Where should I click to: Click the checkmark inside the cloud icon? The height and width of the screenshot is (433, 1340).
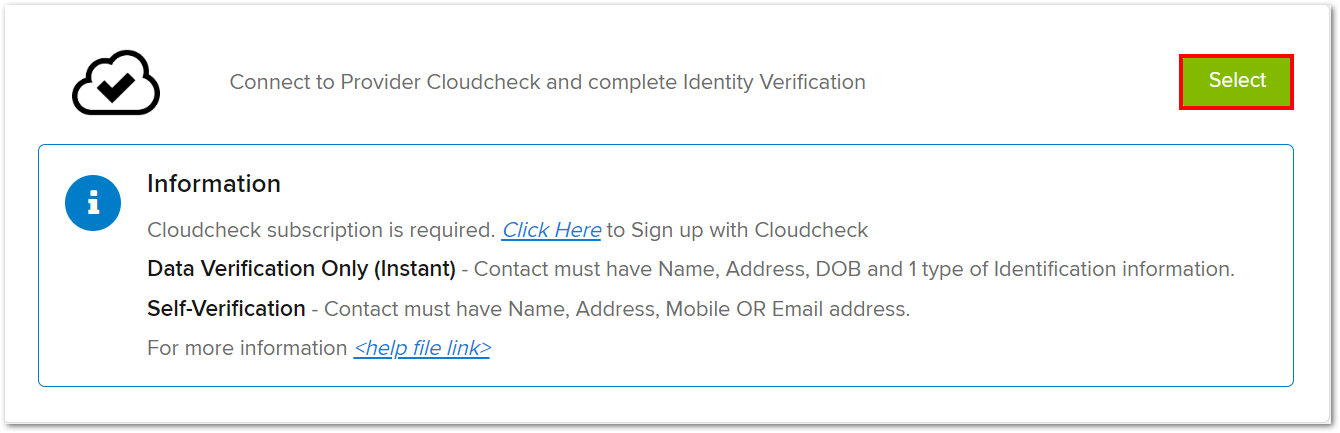point(116,87)
